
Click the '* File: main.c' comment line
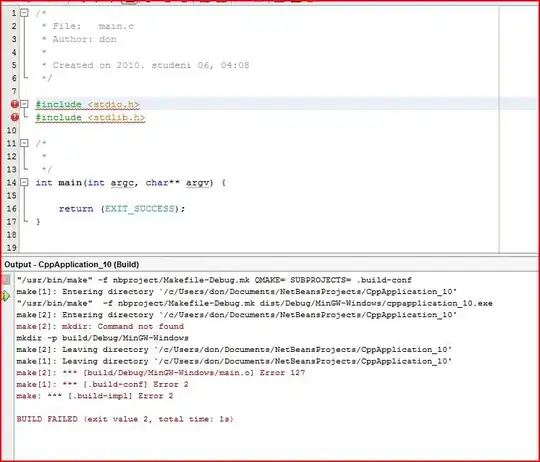coord(87,26)
